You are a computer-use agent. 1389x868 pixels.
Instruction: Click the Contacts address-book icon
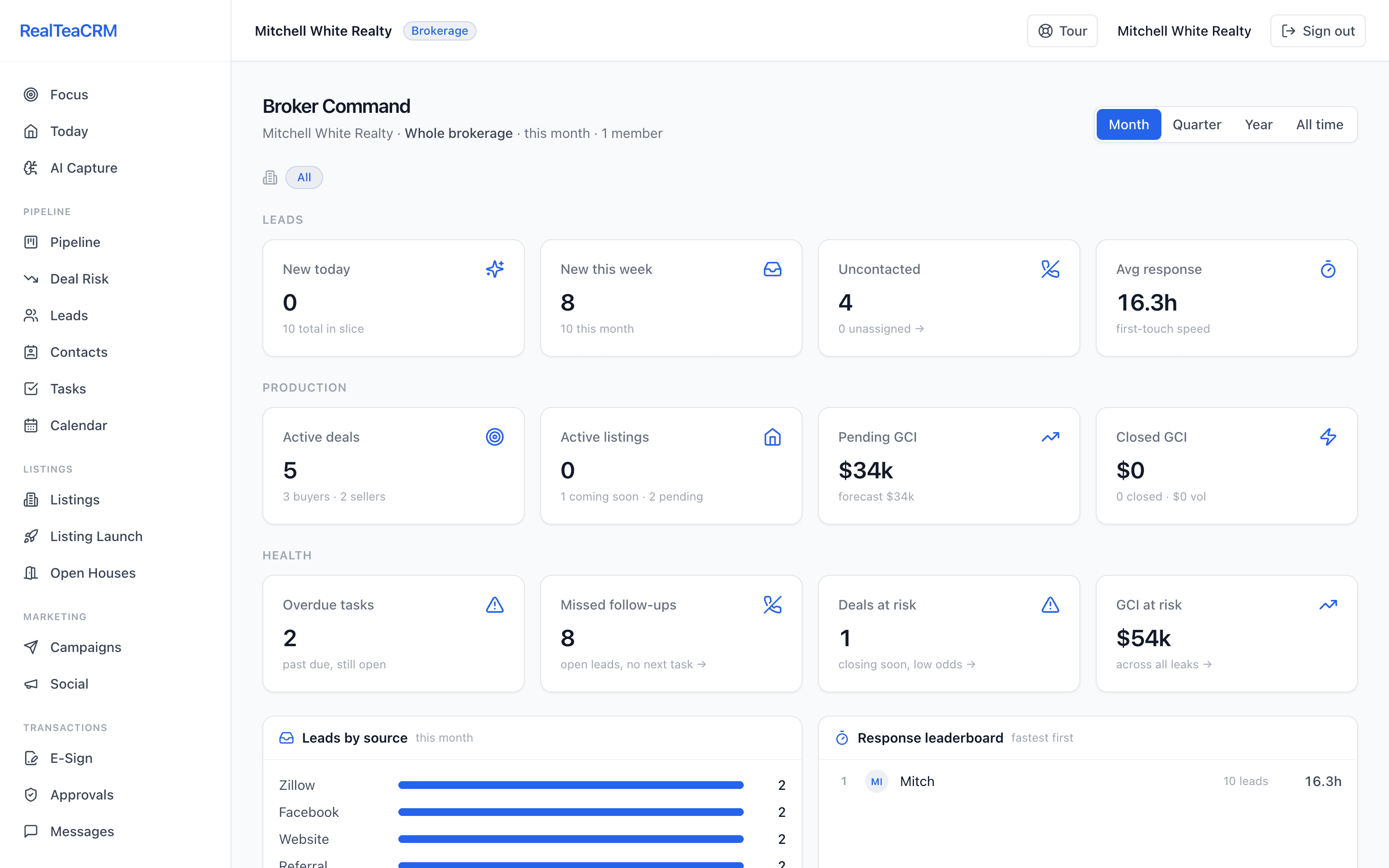point(31,353)
